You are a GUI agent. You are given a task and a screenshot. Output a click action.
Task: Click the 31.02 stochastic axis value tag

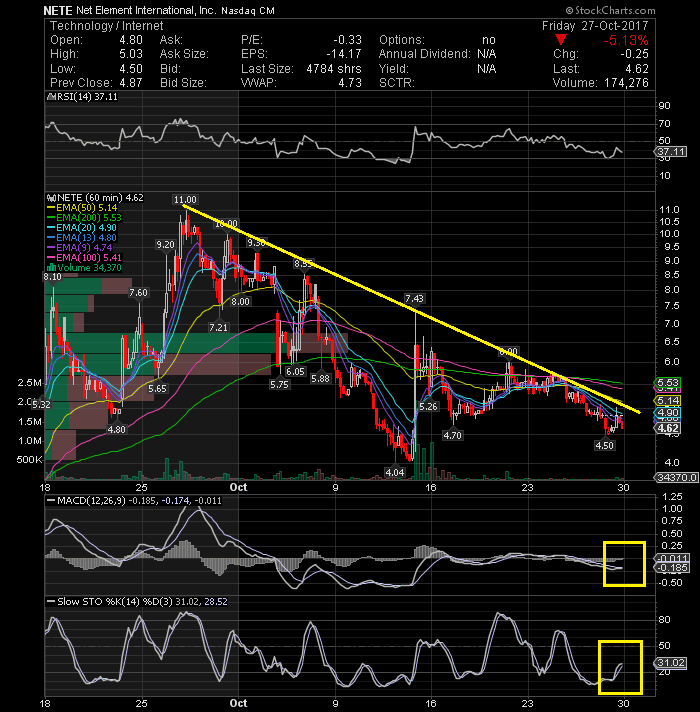[x=671, y=663]
